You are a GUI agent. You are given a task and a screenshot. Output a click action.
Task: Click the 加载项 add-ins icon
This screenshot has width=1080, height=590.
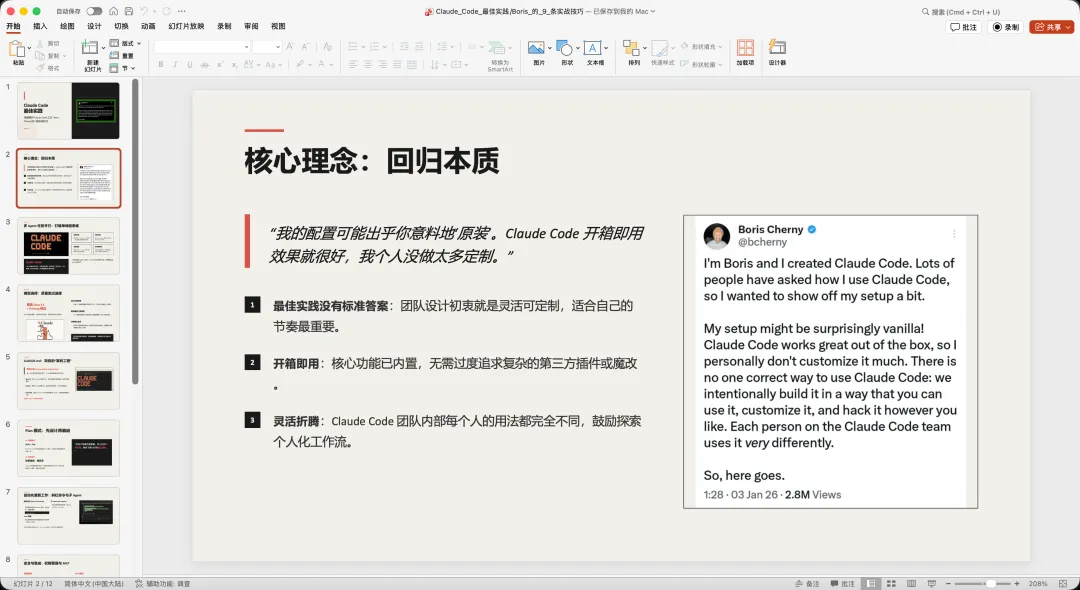(745, 48)
